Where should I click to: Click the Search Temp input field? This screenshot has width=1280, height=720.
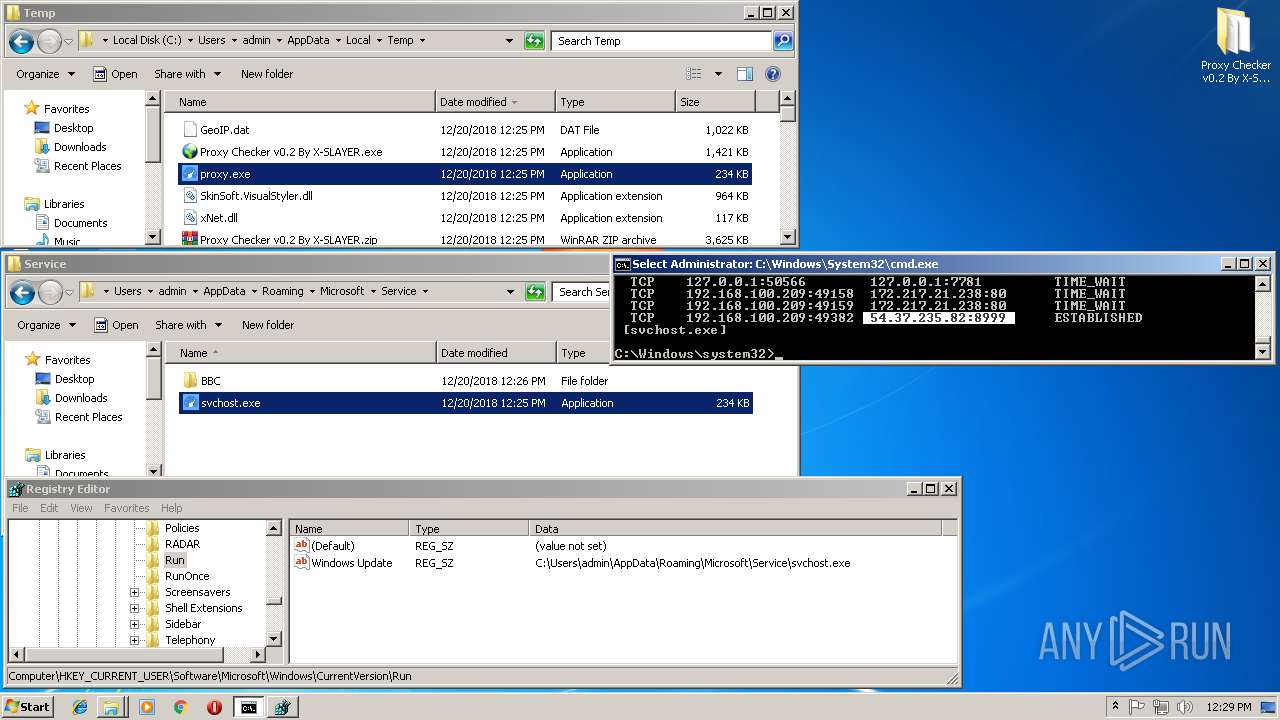pyautogui.click(x=660, y=41)
